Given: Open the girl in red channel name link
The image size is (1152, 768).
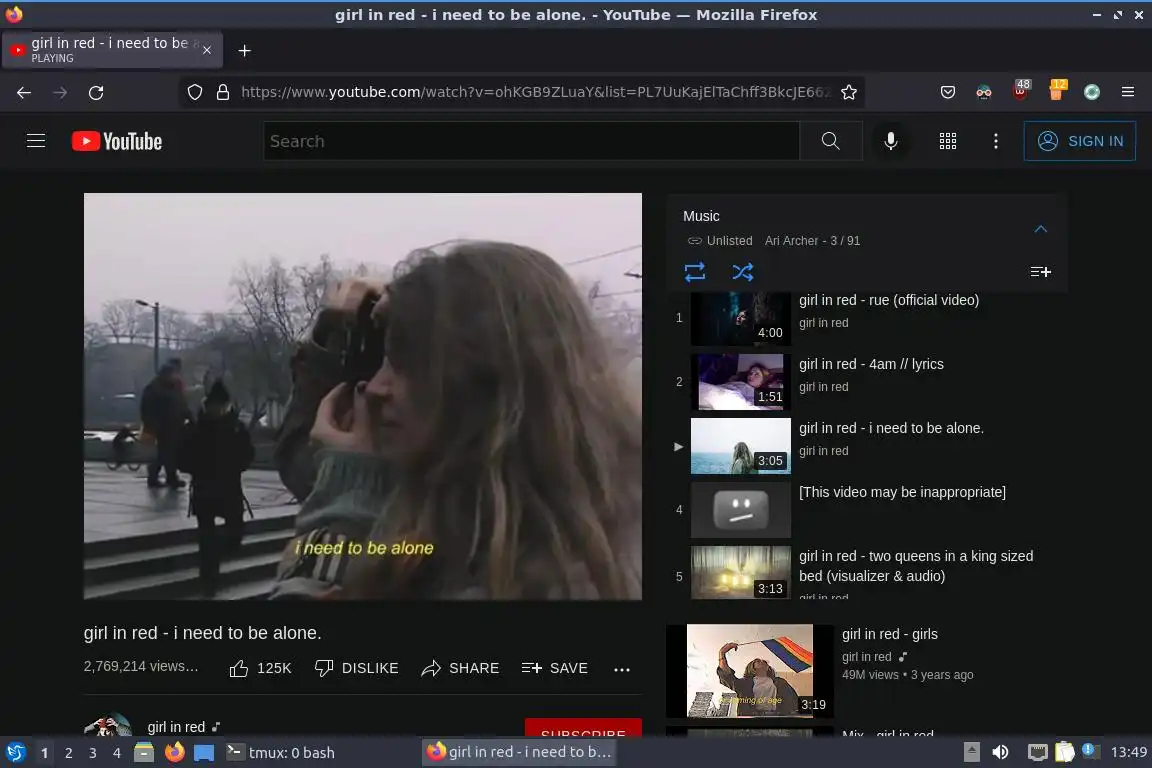Looking at the screenshot, I should click(x=176, y=727).
